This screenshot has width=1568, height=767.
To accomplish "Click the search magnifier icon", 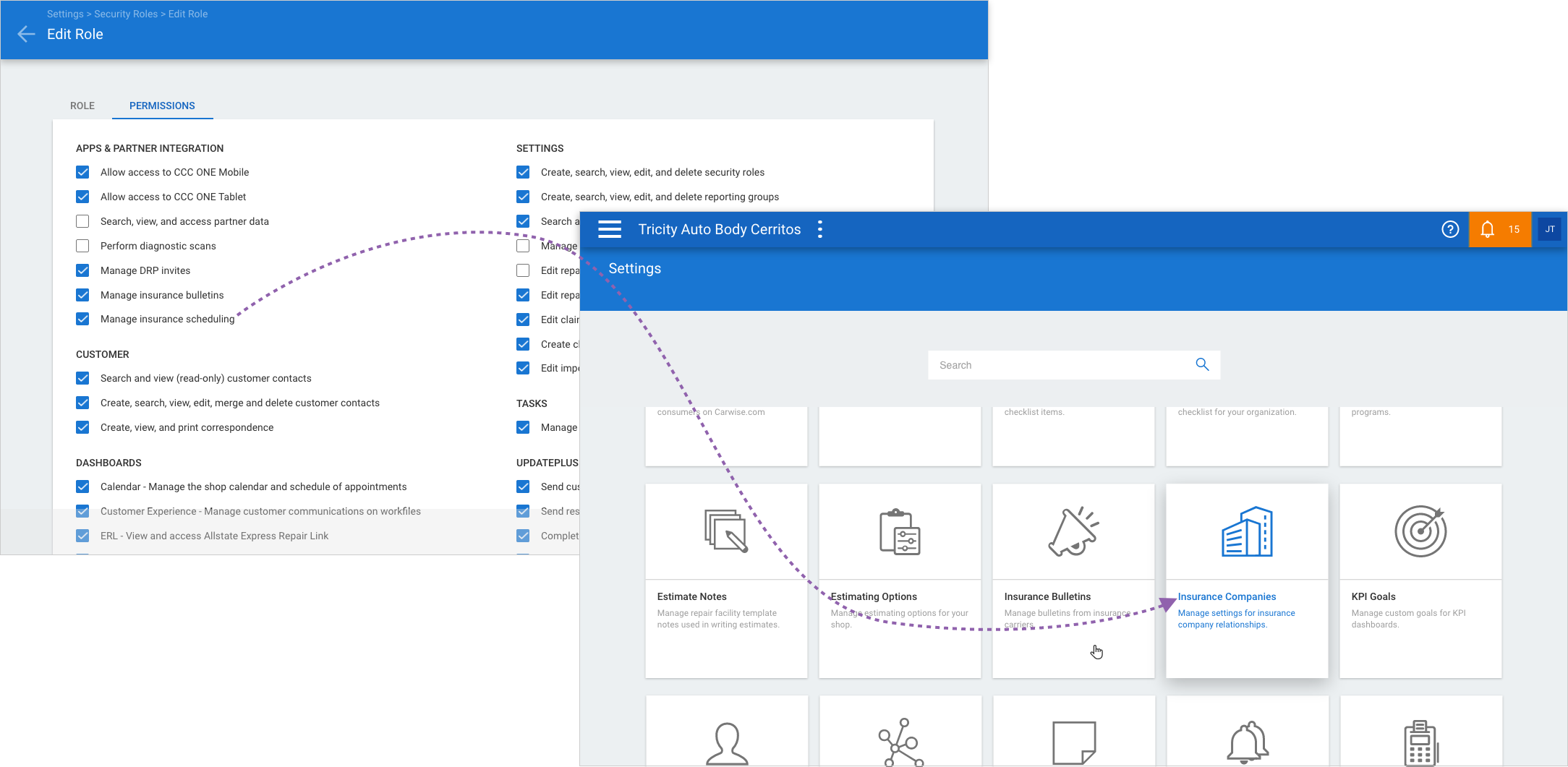I will coord(1202,365).
